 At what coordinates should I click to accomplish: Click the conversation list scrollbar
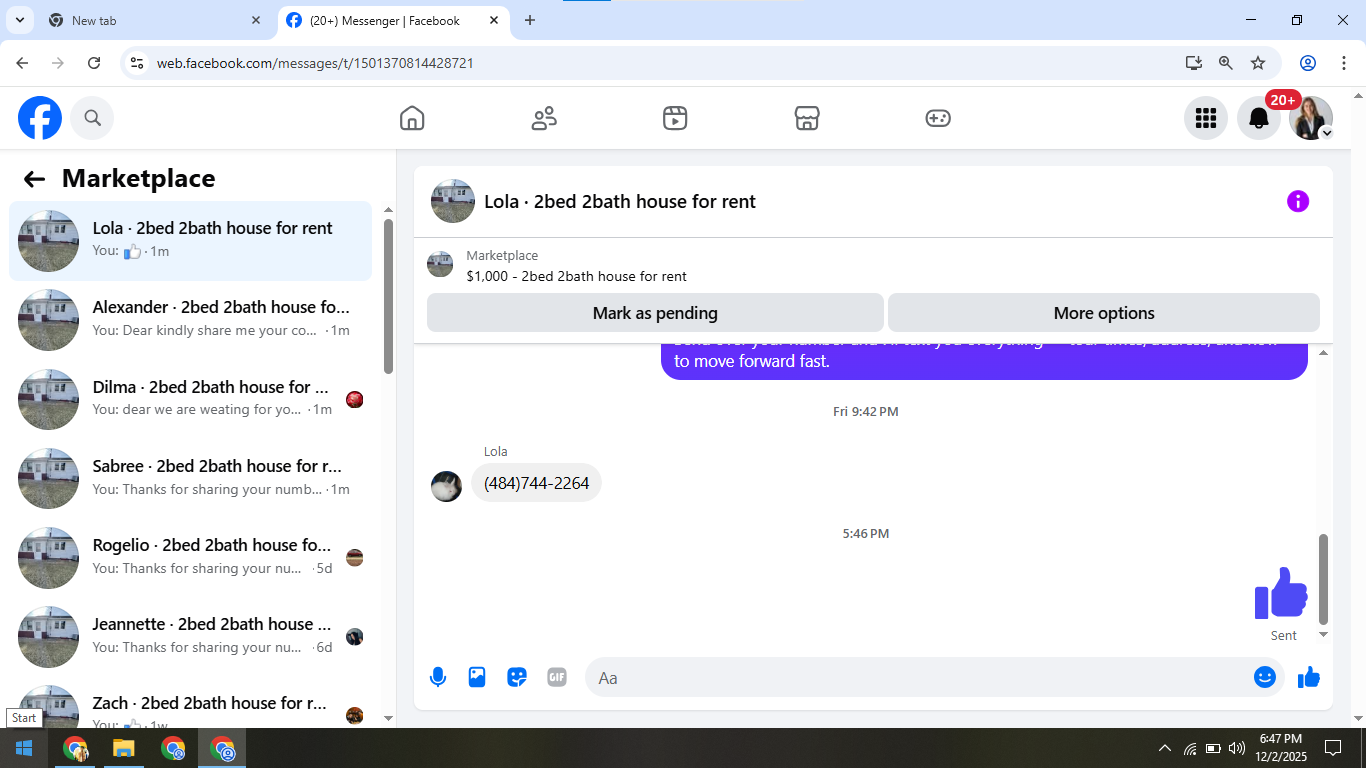389,296
